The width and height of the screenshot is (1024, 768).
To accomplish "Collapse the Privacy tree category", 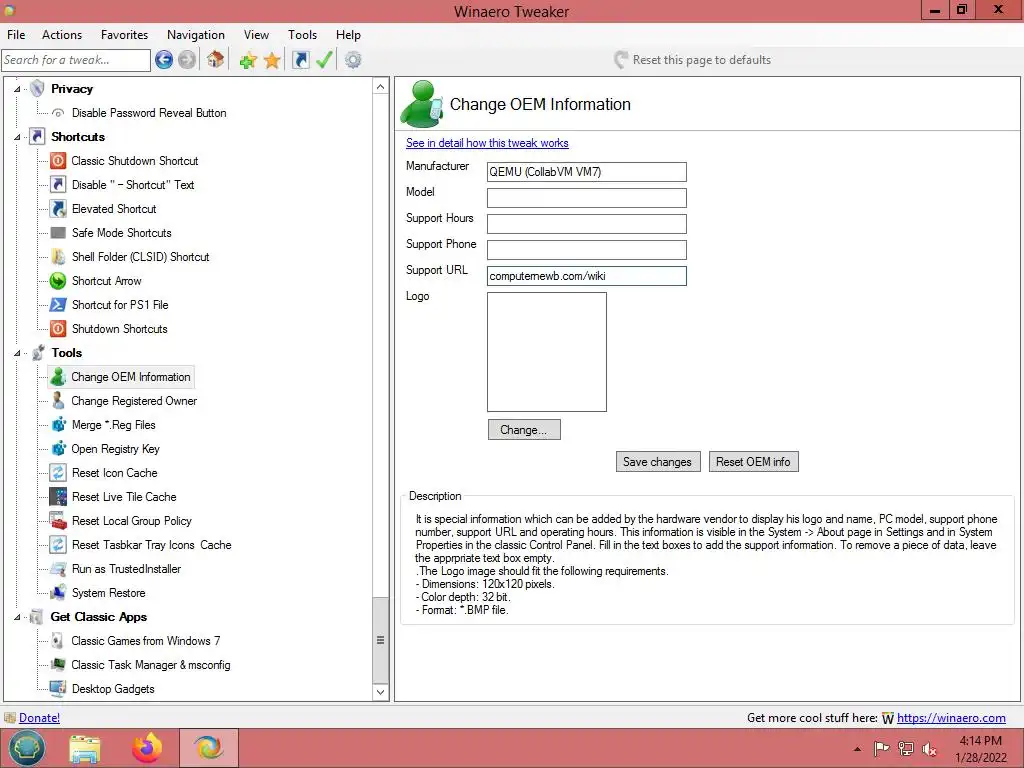I will click(x=17, y=89).
